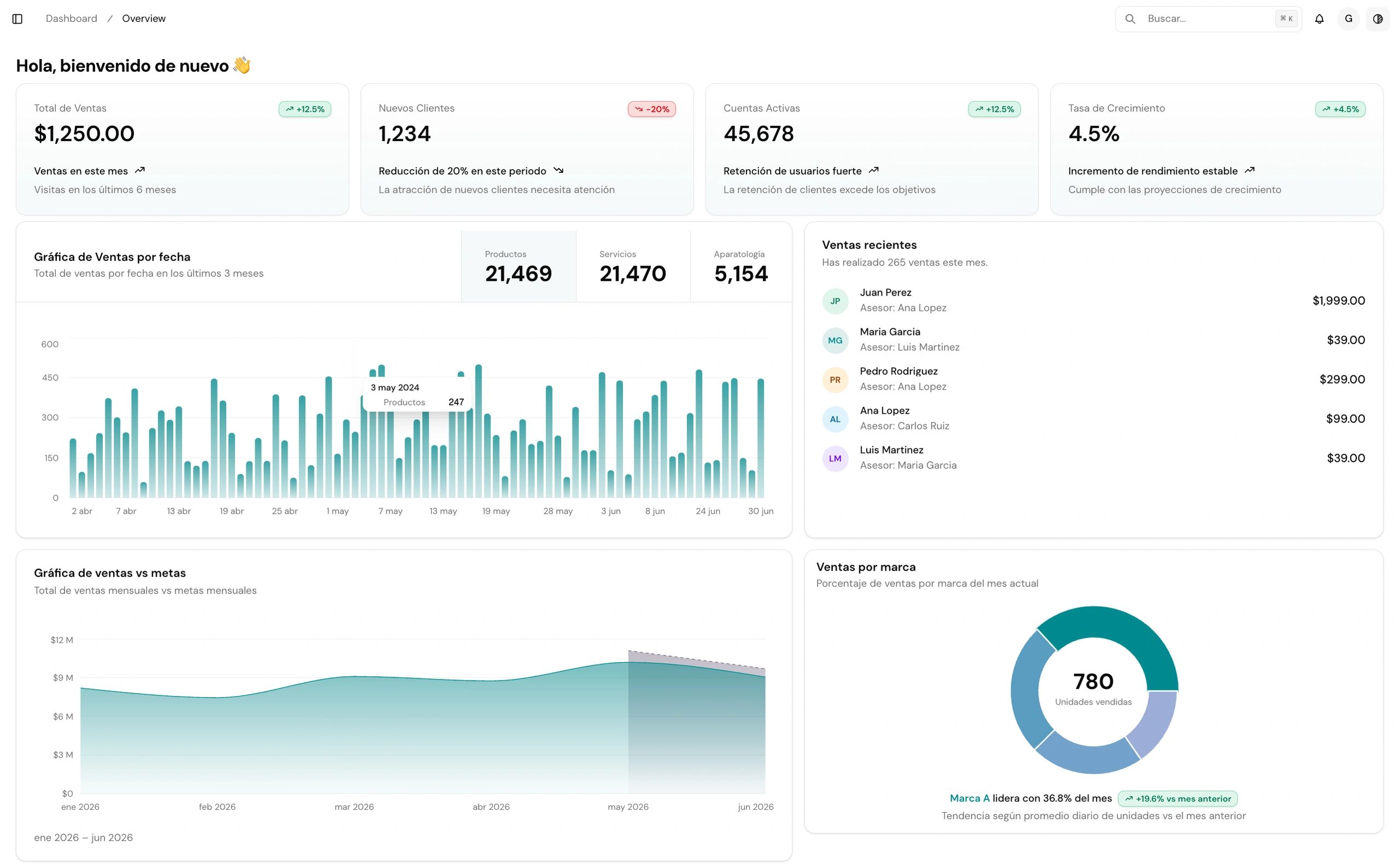
Task: Select the Productos chart tab
Action: point(518,266)
